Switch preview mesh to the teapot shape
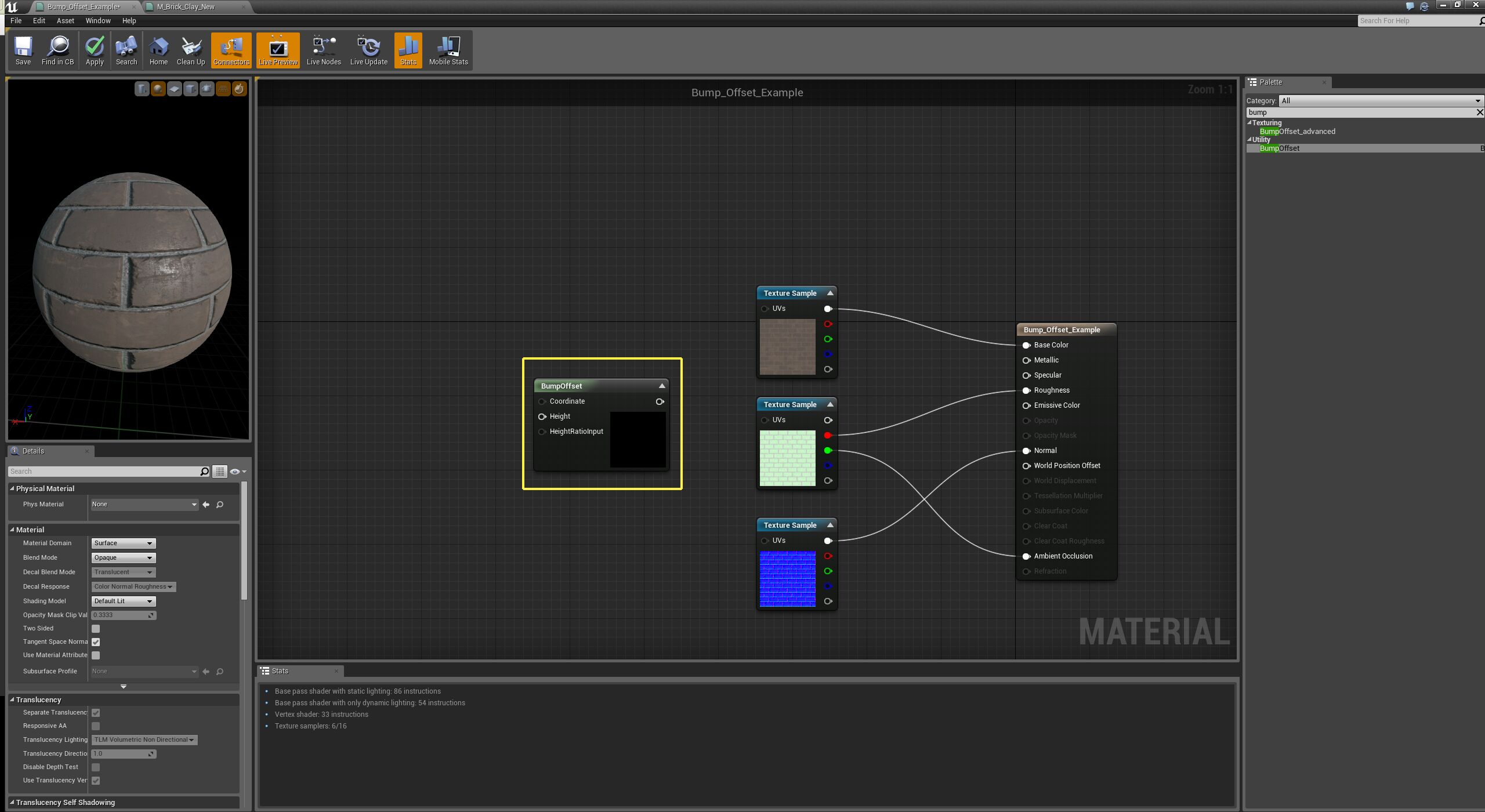The image size is (1485, 812). tap(207, 89)
